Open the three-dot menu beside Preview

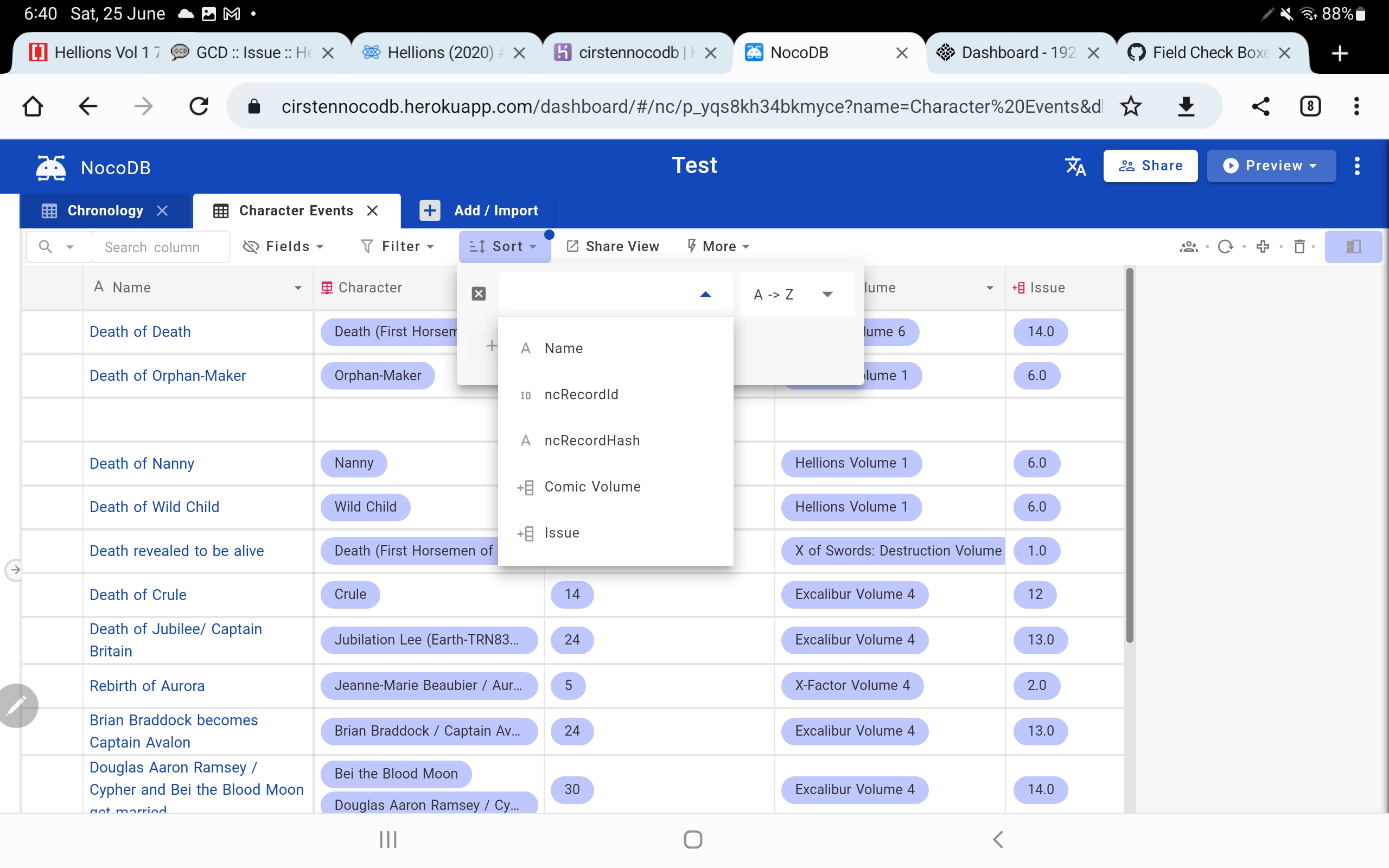1356,166
